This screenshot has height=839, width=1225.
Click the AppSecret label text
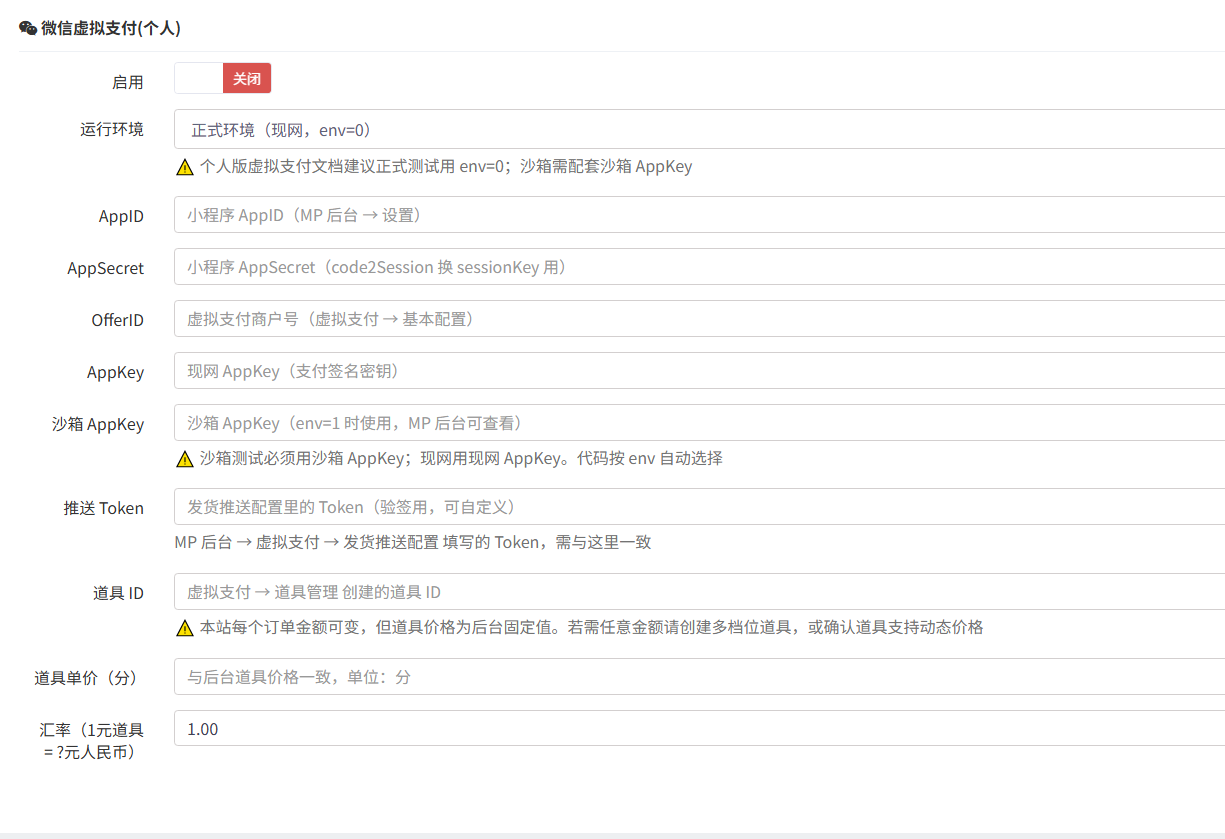(106, 268)
